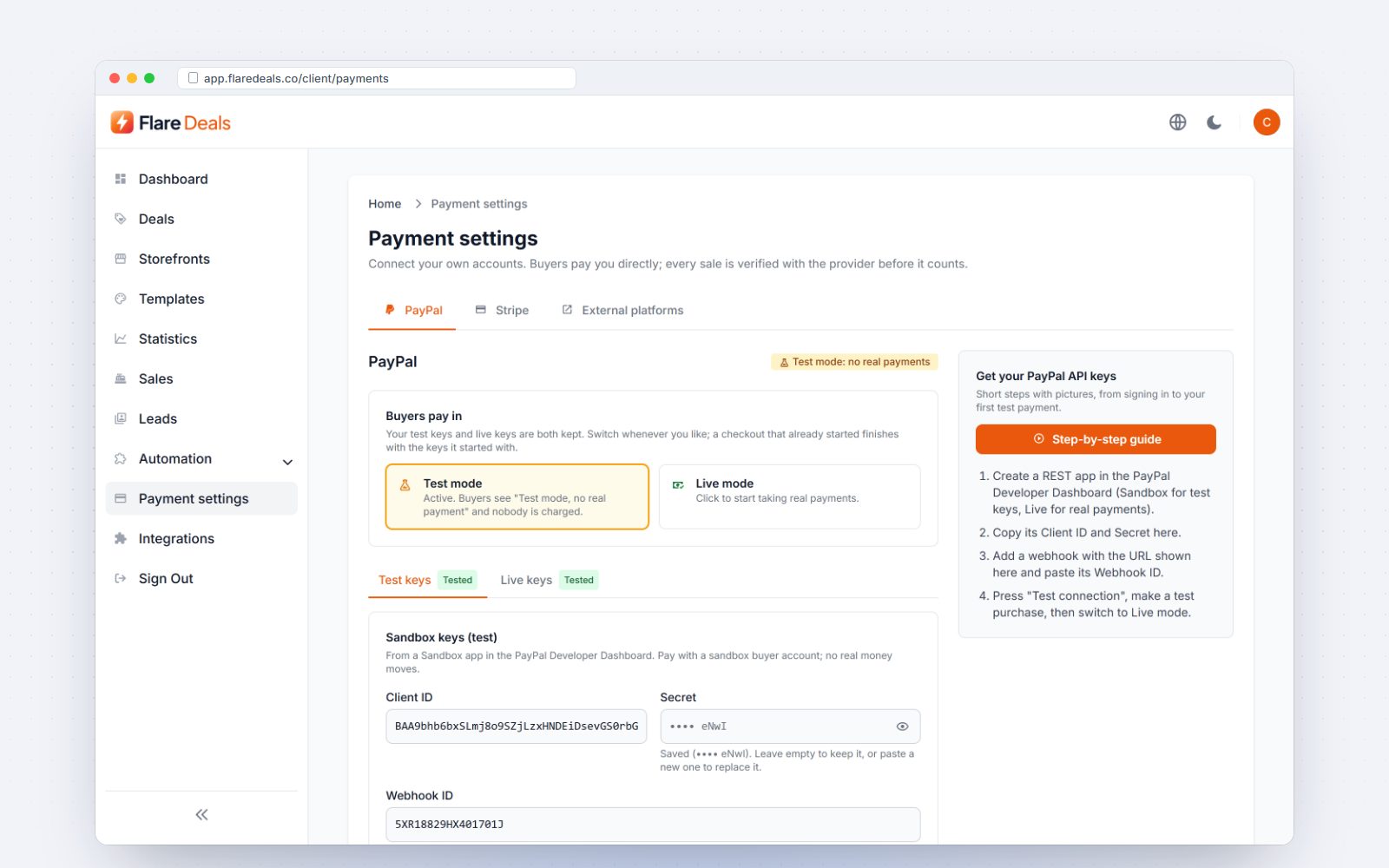Open Leads in the sidebar
The width and height of the screenshot is (1389, 868).
tap(201, 418)
